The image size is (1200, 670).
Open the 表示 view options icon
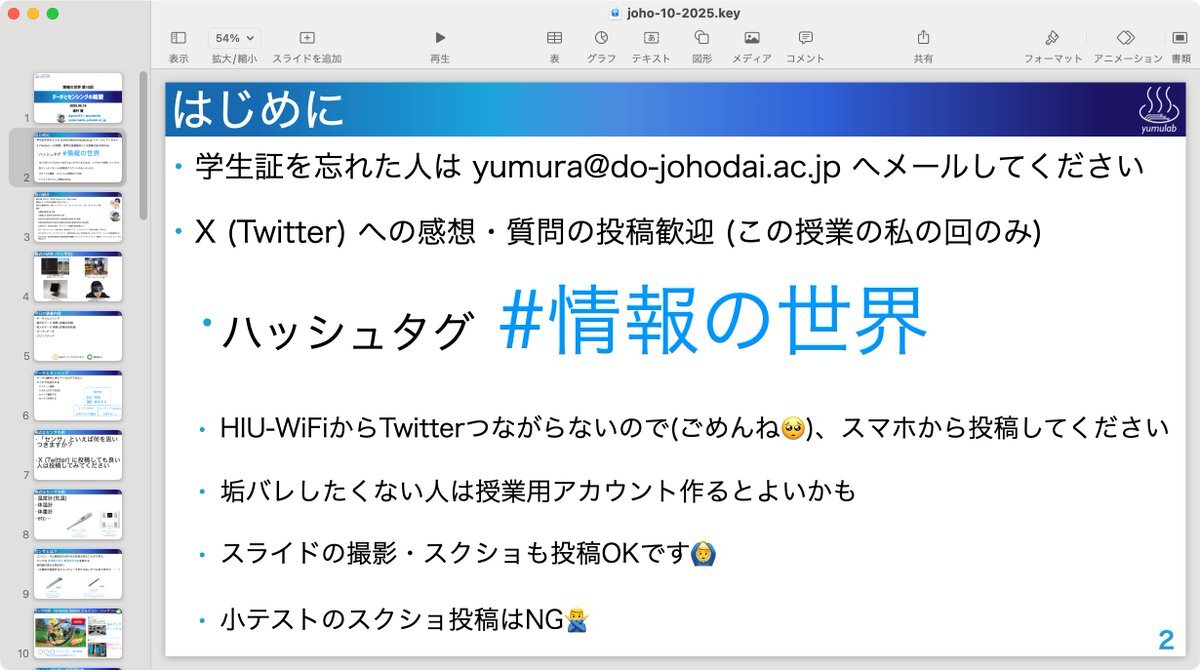pos(178,38)
